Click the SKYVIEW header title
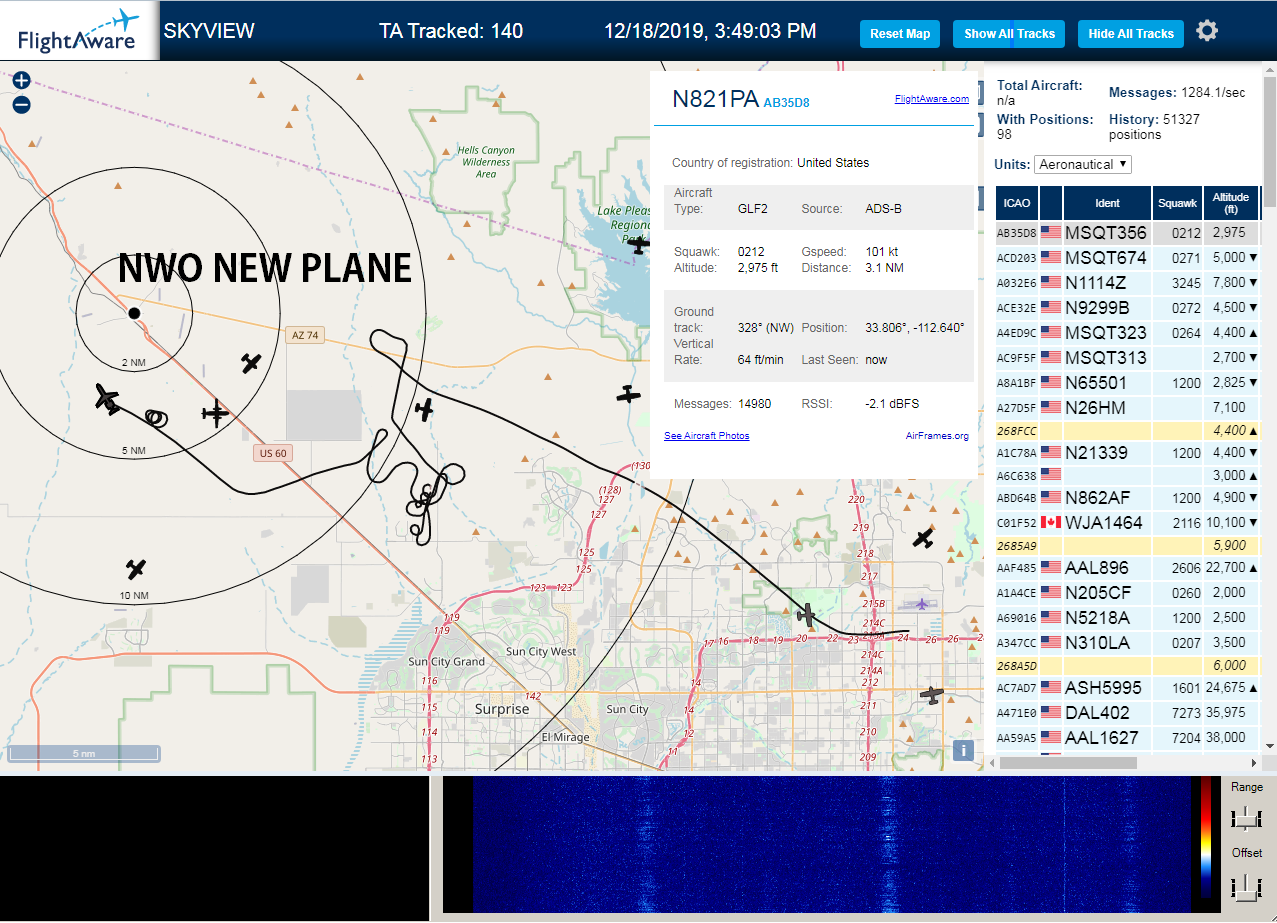 point(209,31)
